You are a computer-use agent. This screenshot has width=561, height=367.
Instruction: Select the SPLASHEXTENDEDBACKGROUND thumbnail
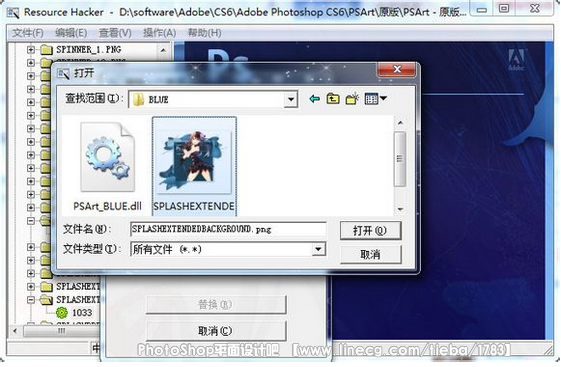pos(194,162)
